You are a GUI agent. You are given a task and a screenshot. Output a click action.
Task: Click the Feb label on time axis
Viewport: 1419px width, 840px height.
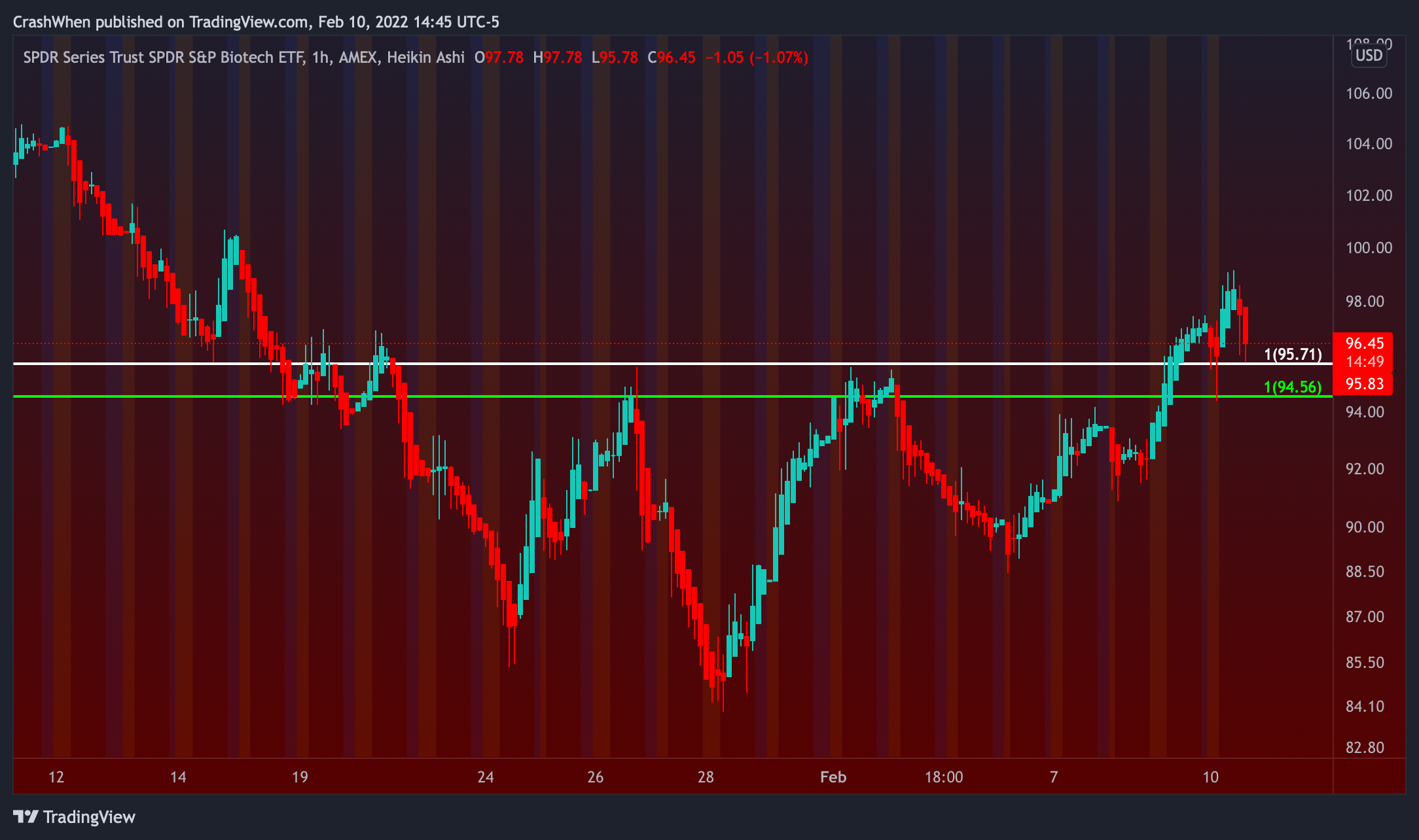click(833, 777)
